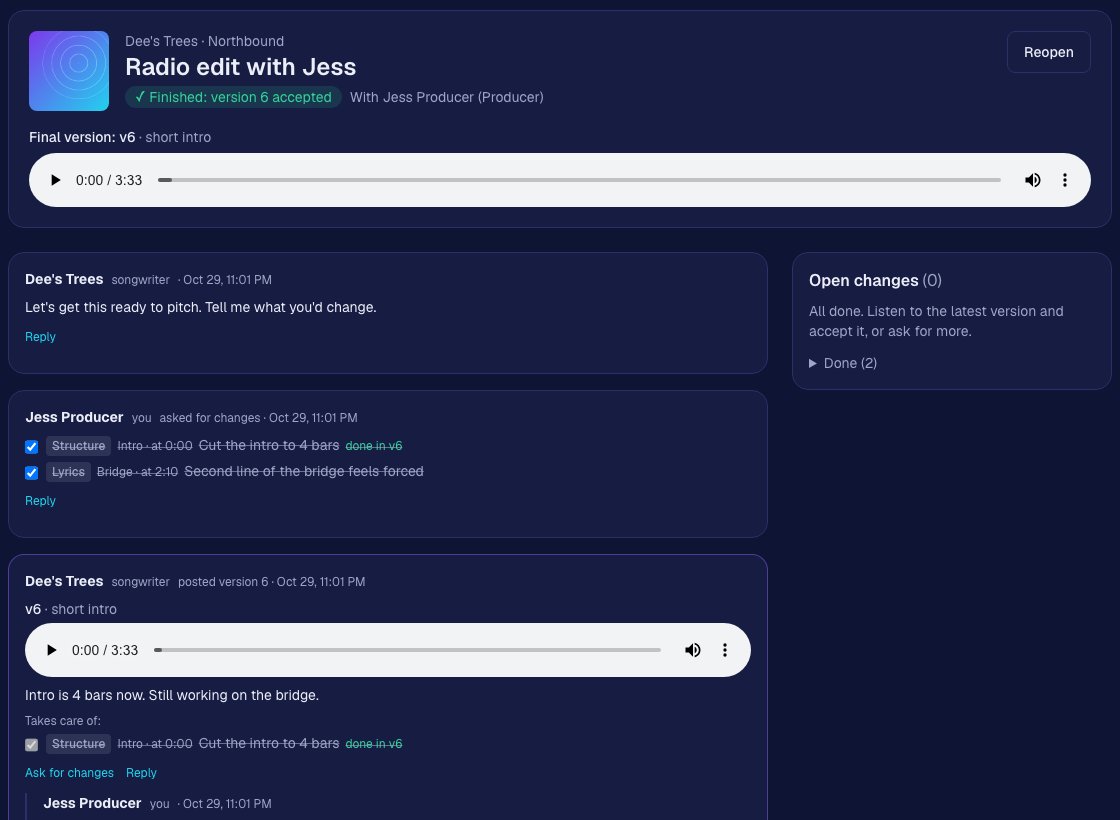Uncheck the Second line of bridge checkbox
The image size is (1120, 820).
pyautogui.click(x=31, y=472)
